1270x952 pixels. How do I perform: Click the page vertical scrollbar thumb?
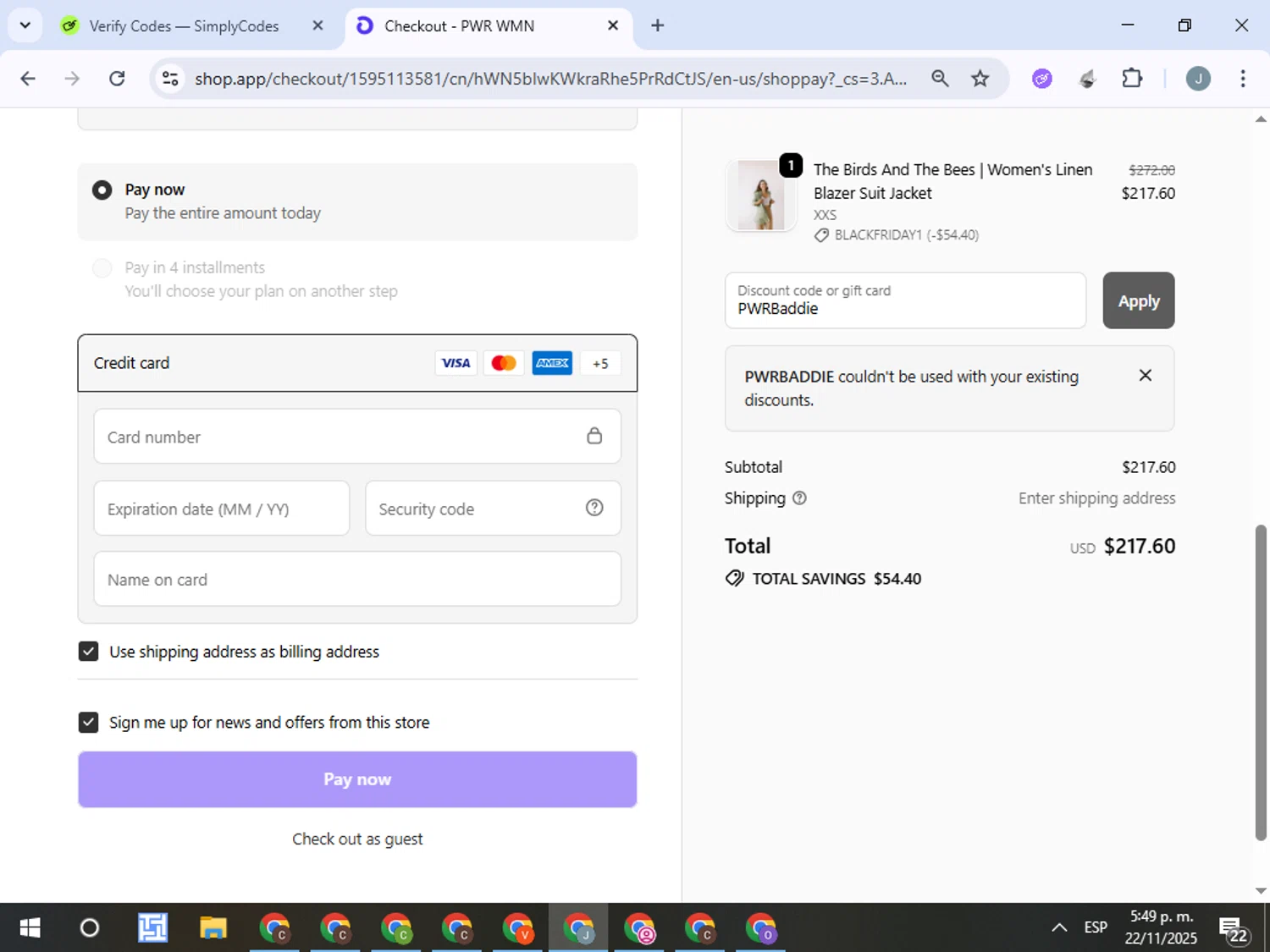(1261, 682)
